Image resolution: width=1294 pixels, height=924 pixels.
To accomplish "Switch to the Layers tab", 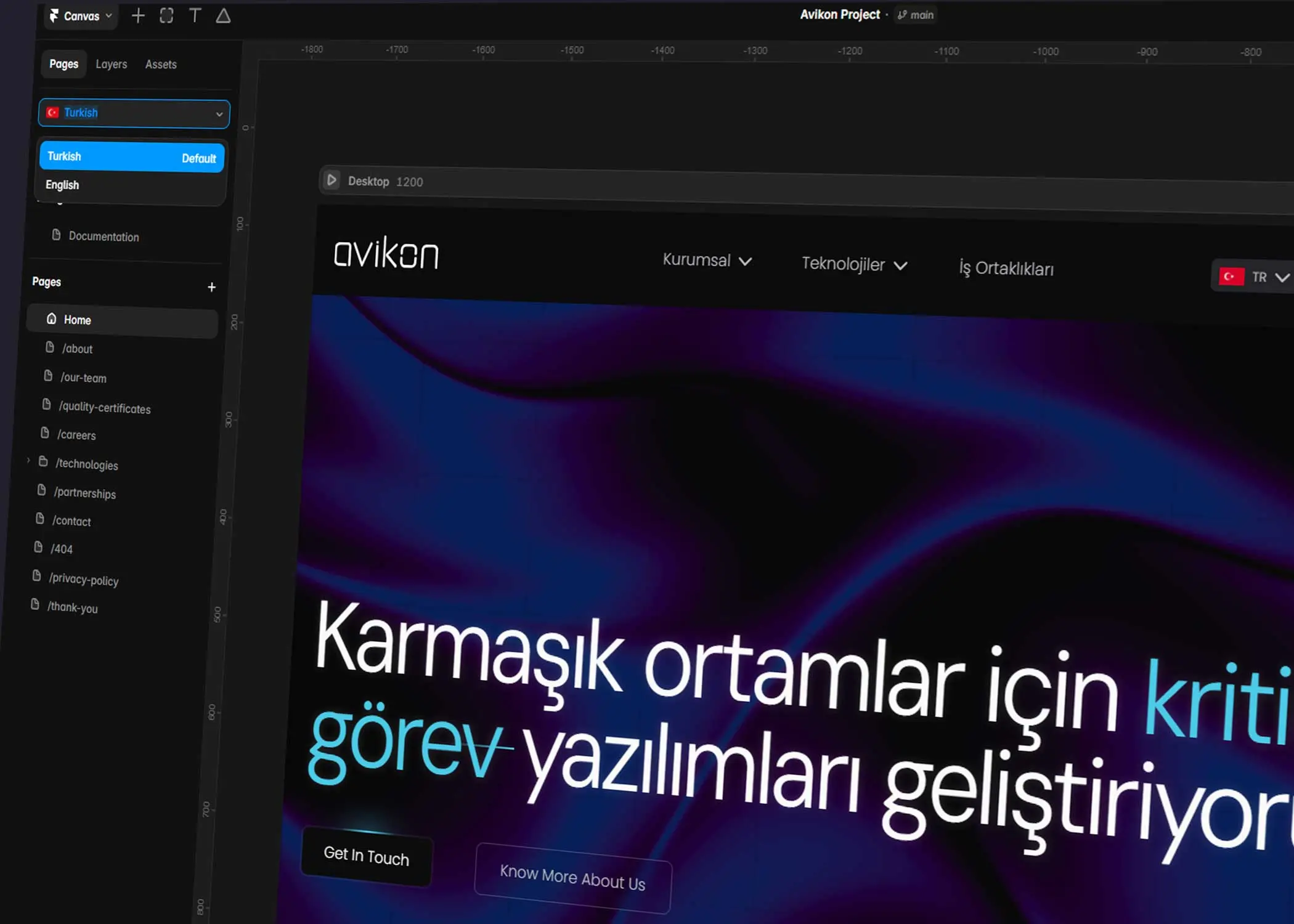I will click(x=112, y=64).
